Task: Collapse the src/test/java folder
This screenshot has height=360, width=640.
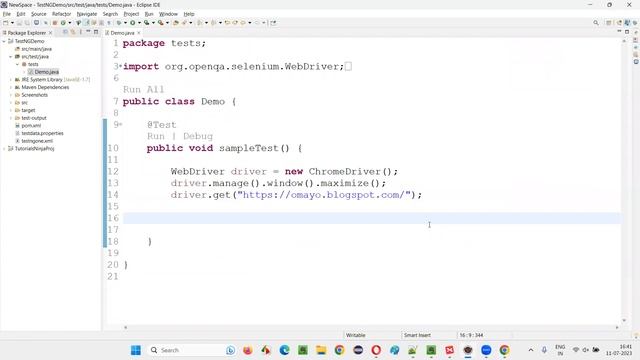Action: (x=11, y=57)
